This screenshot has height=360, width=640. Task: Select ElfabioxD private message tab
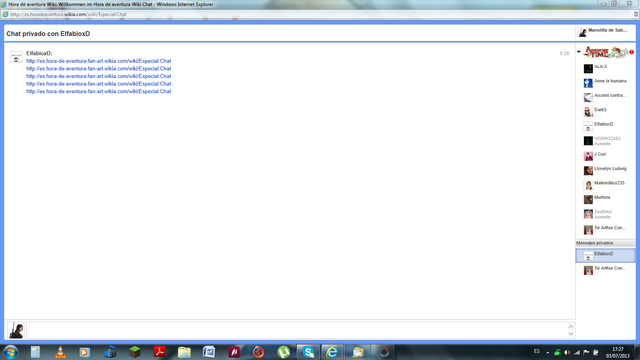pyautogui.click(x=606, y=256)
